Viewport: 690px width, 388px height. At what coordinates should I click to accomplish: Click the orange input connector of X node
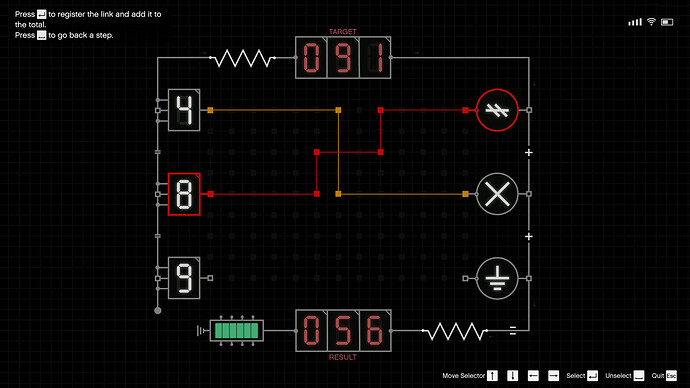tap(466, 194)
